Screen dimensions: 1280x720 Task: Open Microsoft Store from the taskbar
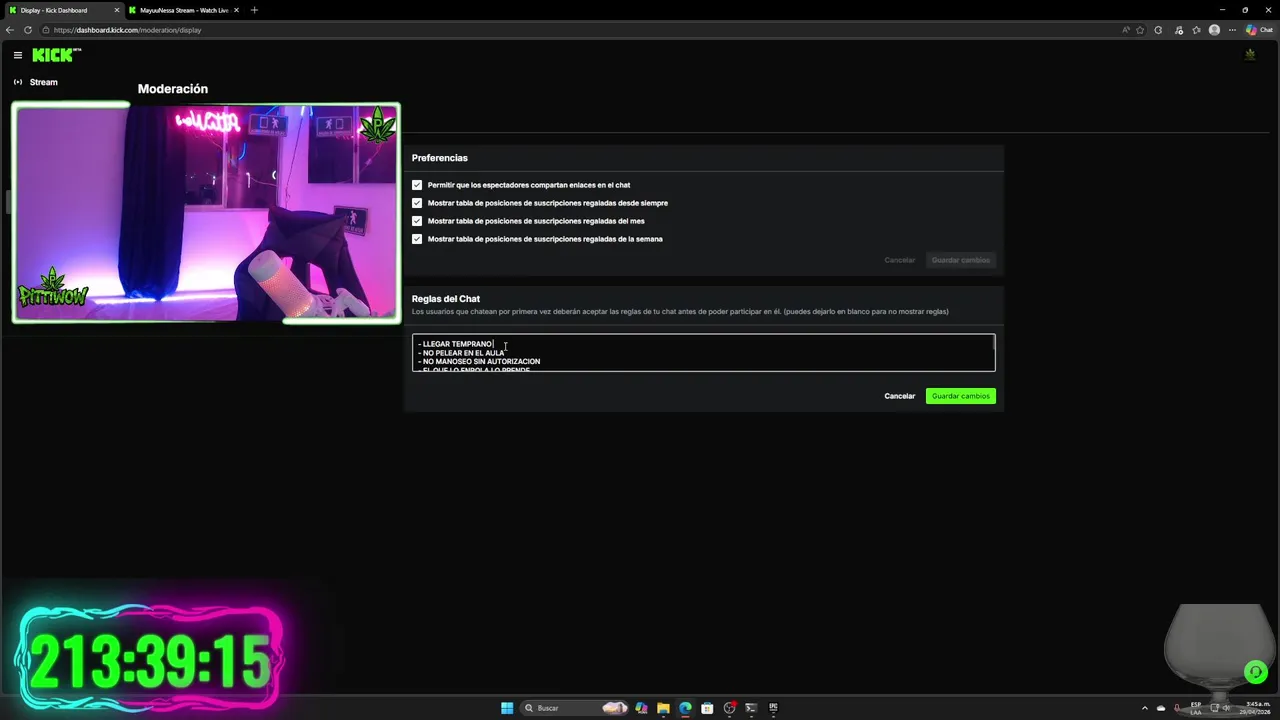click(707, 708)
